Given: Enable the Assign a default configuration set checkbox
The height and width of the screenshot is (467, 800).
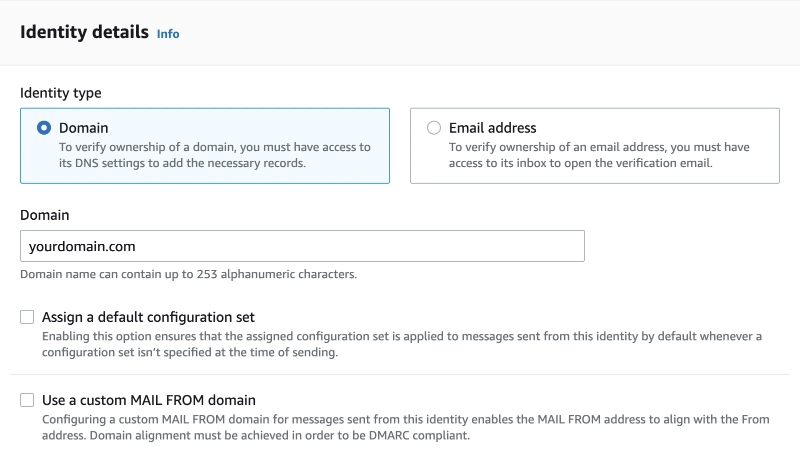Looking at the screenshot, I should point(27,317).
